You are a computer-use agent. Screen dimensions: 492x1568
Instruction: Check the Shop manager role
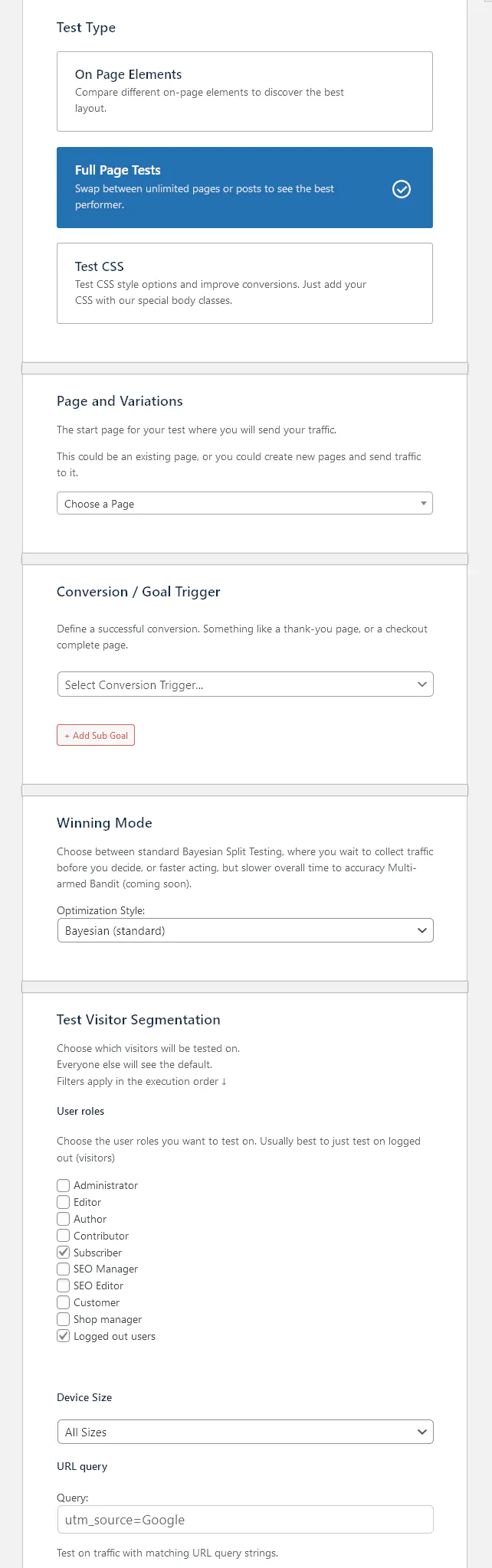pyautogui.click(x=64, y=1319)
